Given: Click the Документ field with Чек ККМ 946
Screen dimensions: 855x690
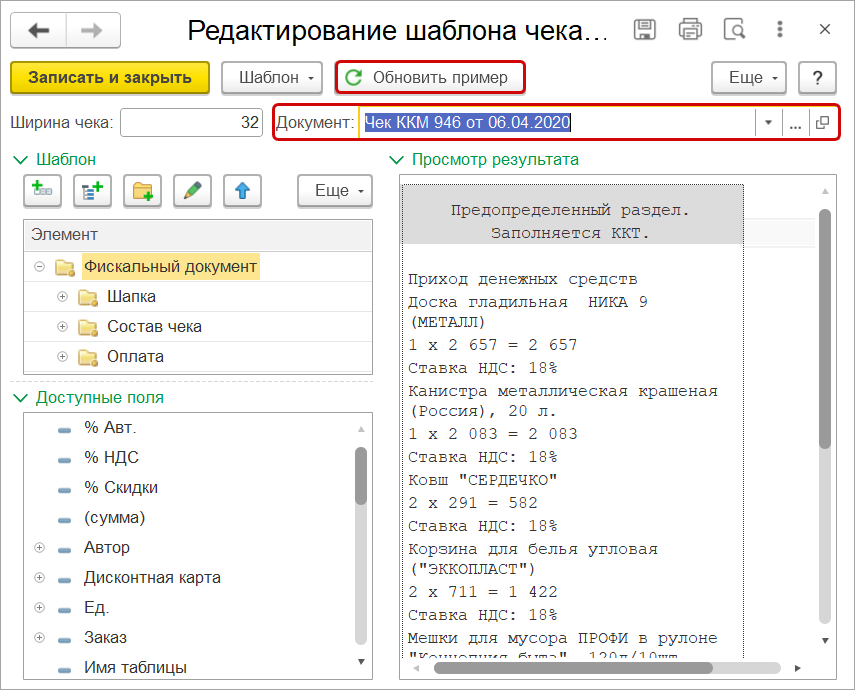Looking at the screenshot, I should coord(556,122).
